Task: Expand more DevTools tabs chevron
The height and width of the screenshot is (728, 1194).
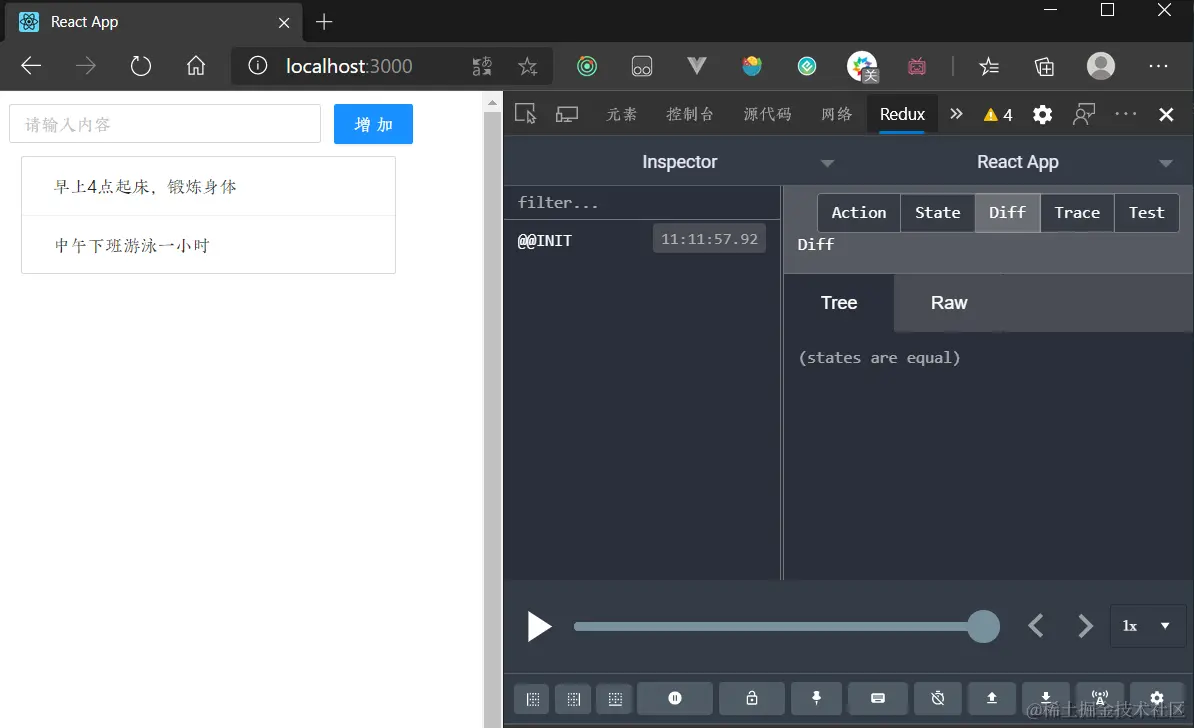Action: point(956,114)
